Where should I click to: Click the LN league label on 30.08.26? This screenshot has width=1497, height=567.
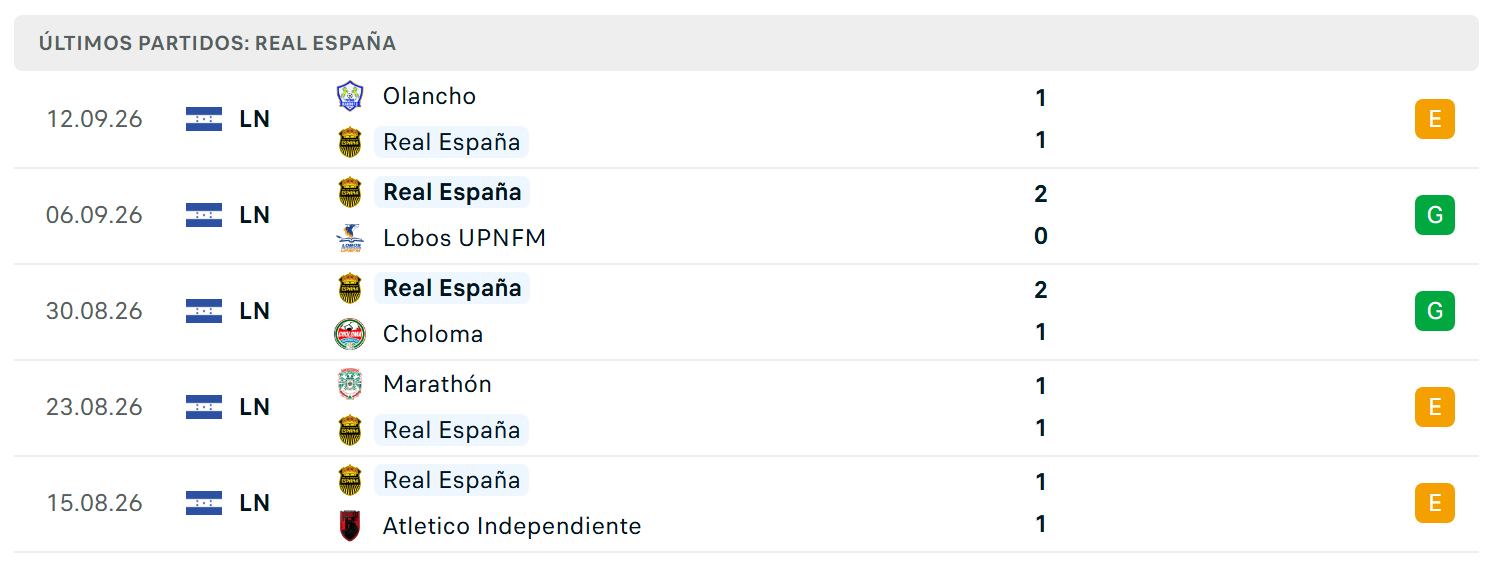255,311
